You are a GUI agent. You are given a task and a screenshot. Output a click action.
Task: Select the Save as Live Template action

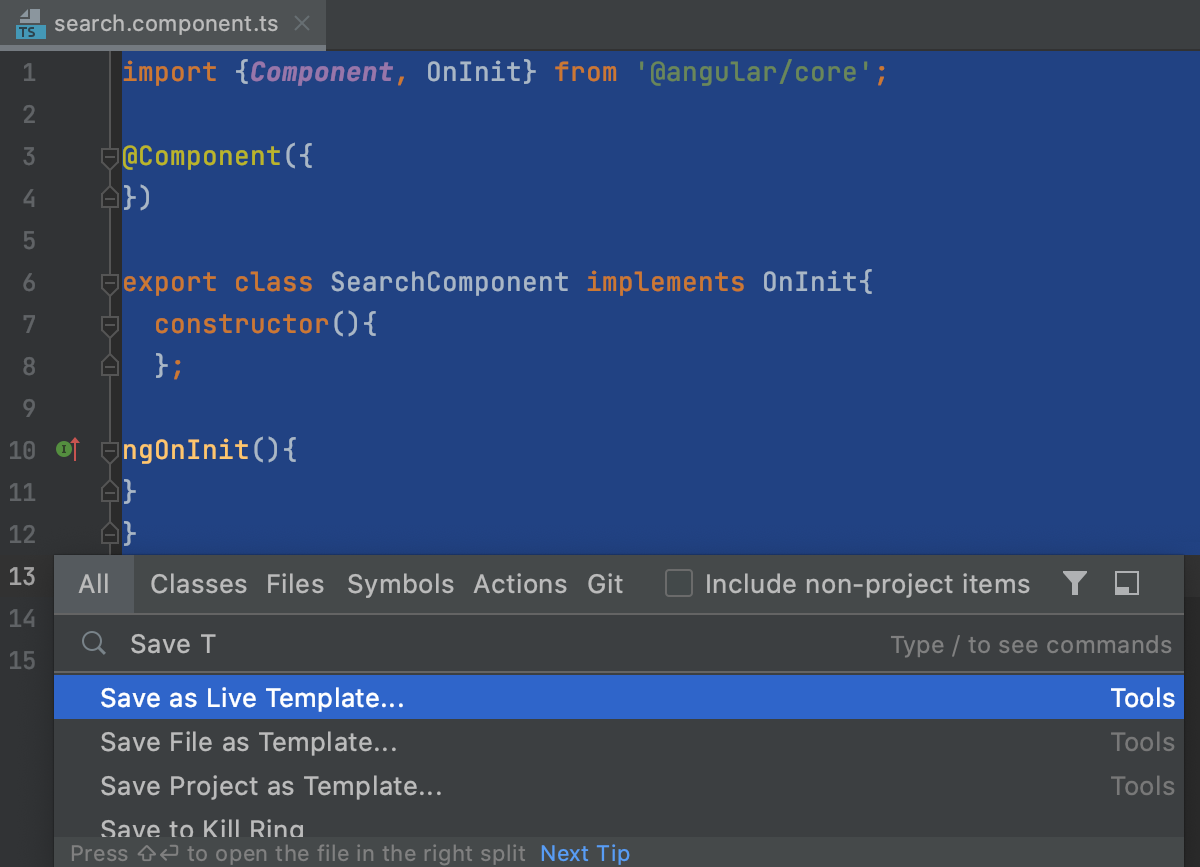pos(250,697)
